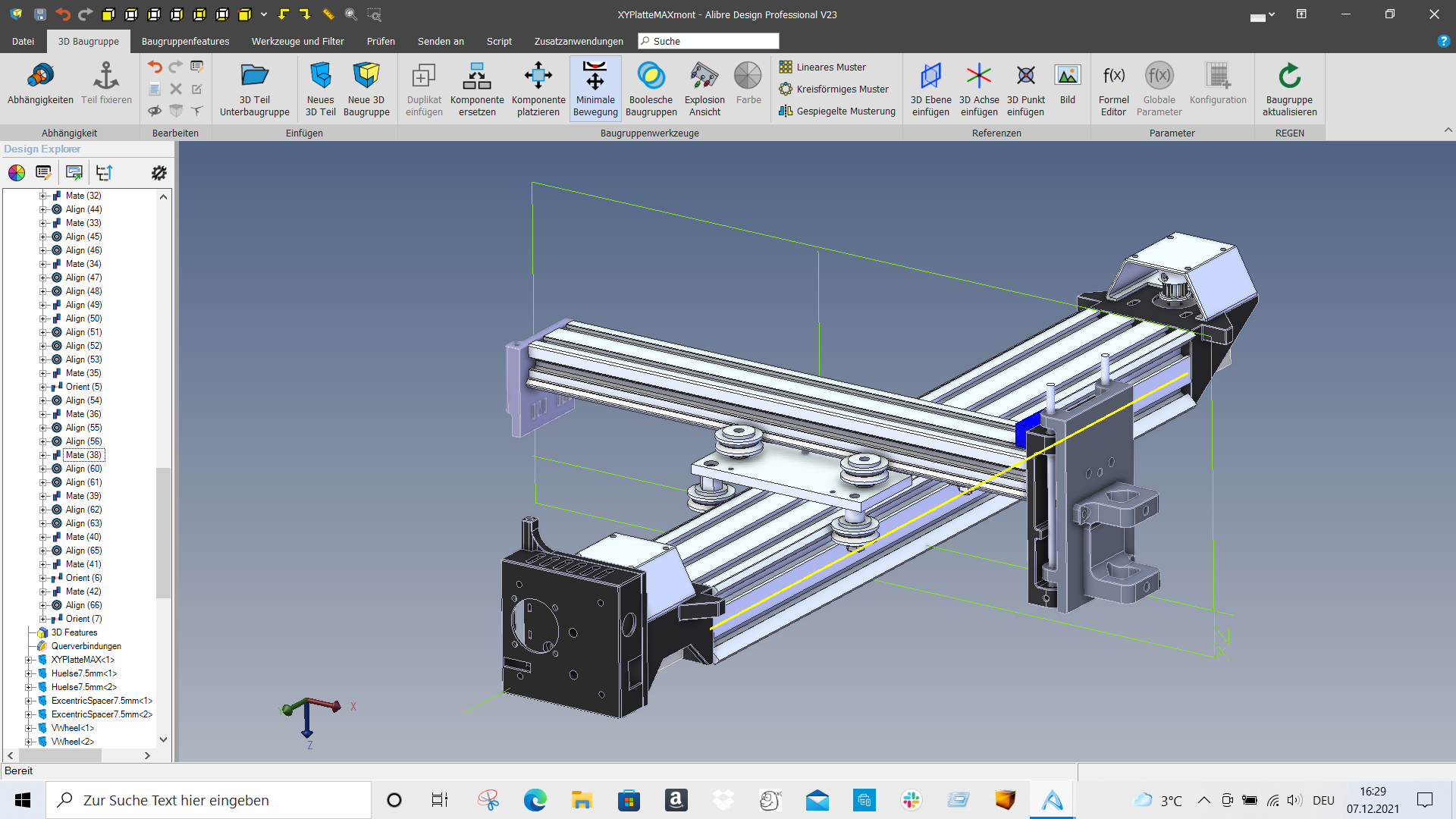
Task: Open Microsoft Edge from the taskbar
Action: (535, 800)
